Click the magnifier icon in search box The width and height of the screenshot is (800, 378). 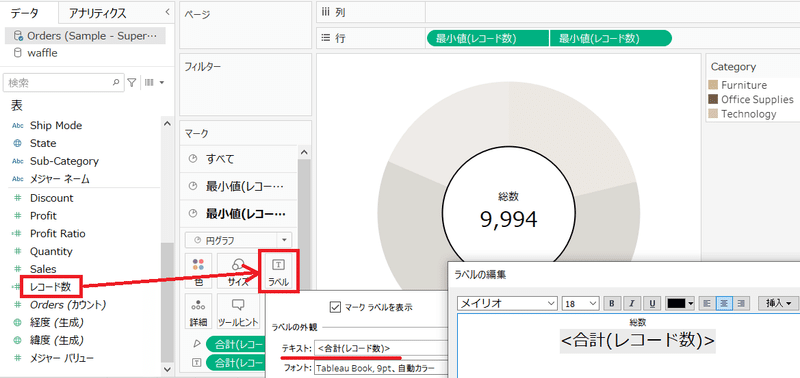click(x=116, y=82)
